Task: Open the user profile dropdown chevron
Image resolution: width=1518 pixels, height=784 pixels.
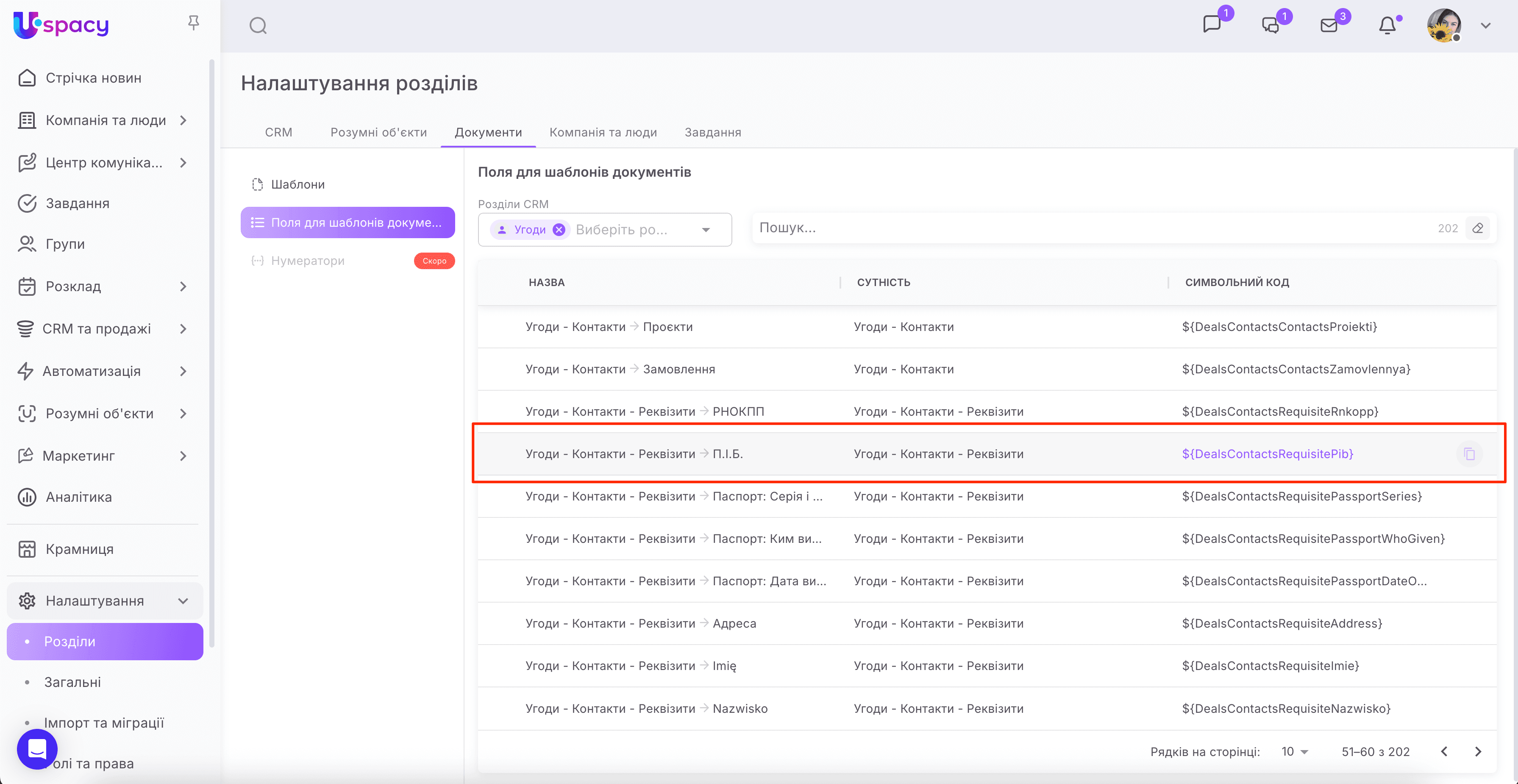Action: pos(1486,25)
